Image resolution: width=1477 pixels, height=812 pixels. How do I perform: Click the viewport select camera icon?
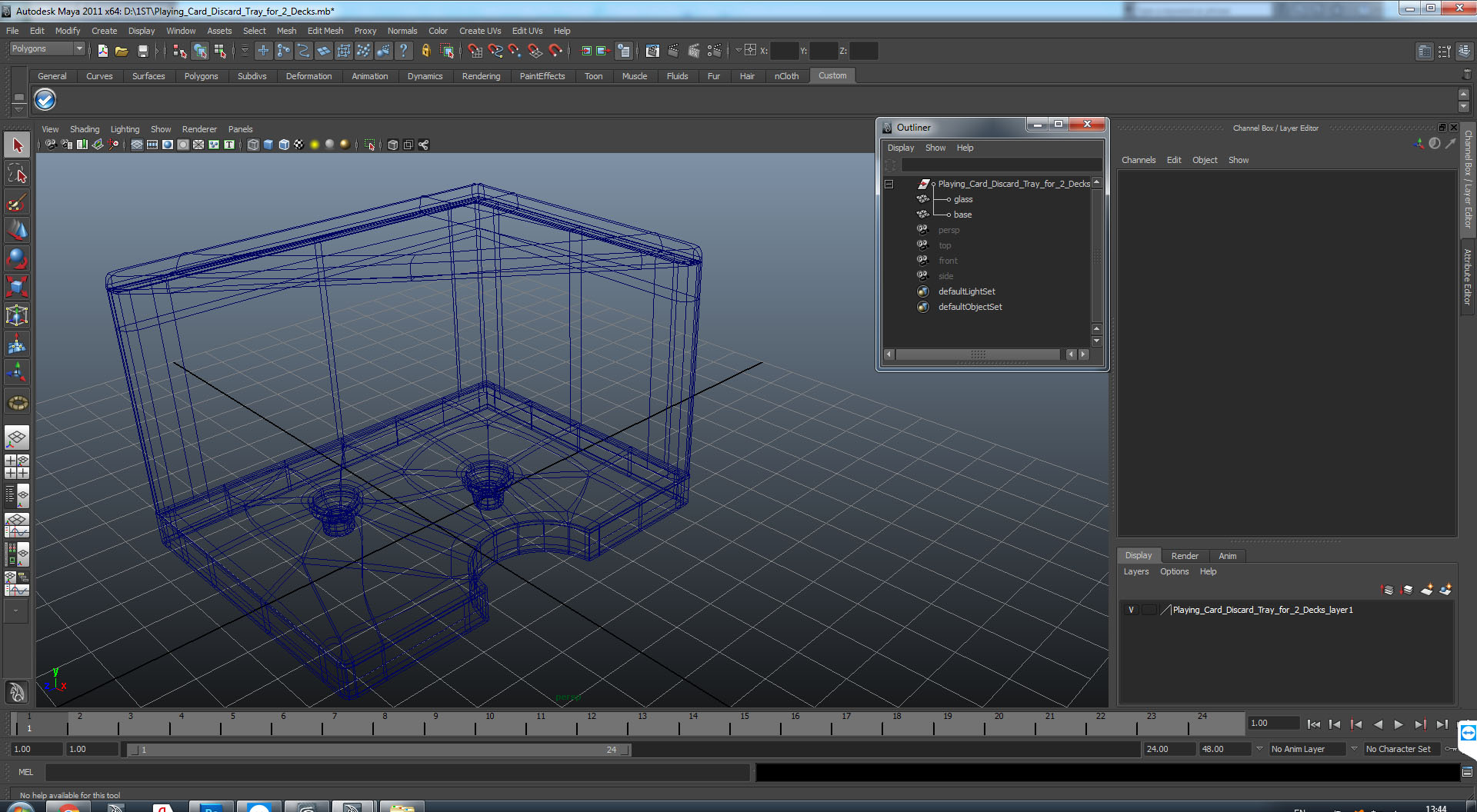pyautogui.click(x=50, y=145)
